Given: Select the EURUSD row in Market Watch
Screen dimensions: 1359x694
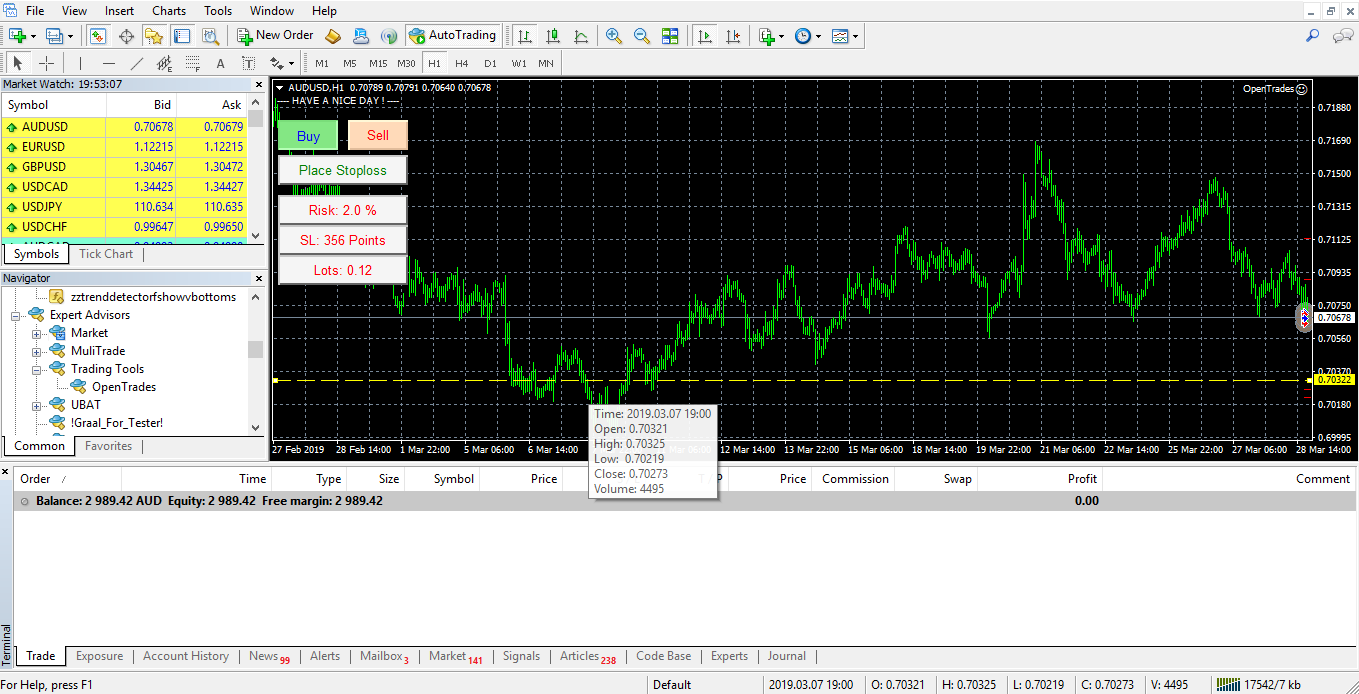Looking at the screenshot, I should pos(124,147).
